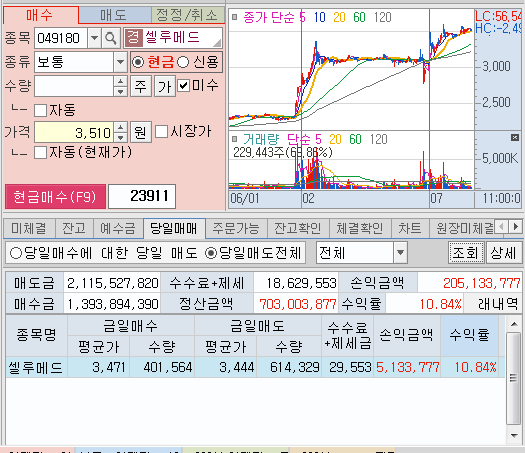Click the 가 quantity calculation button
The image size is (525, 453).
tap(164, 86)
